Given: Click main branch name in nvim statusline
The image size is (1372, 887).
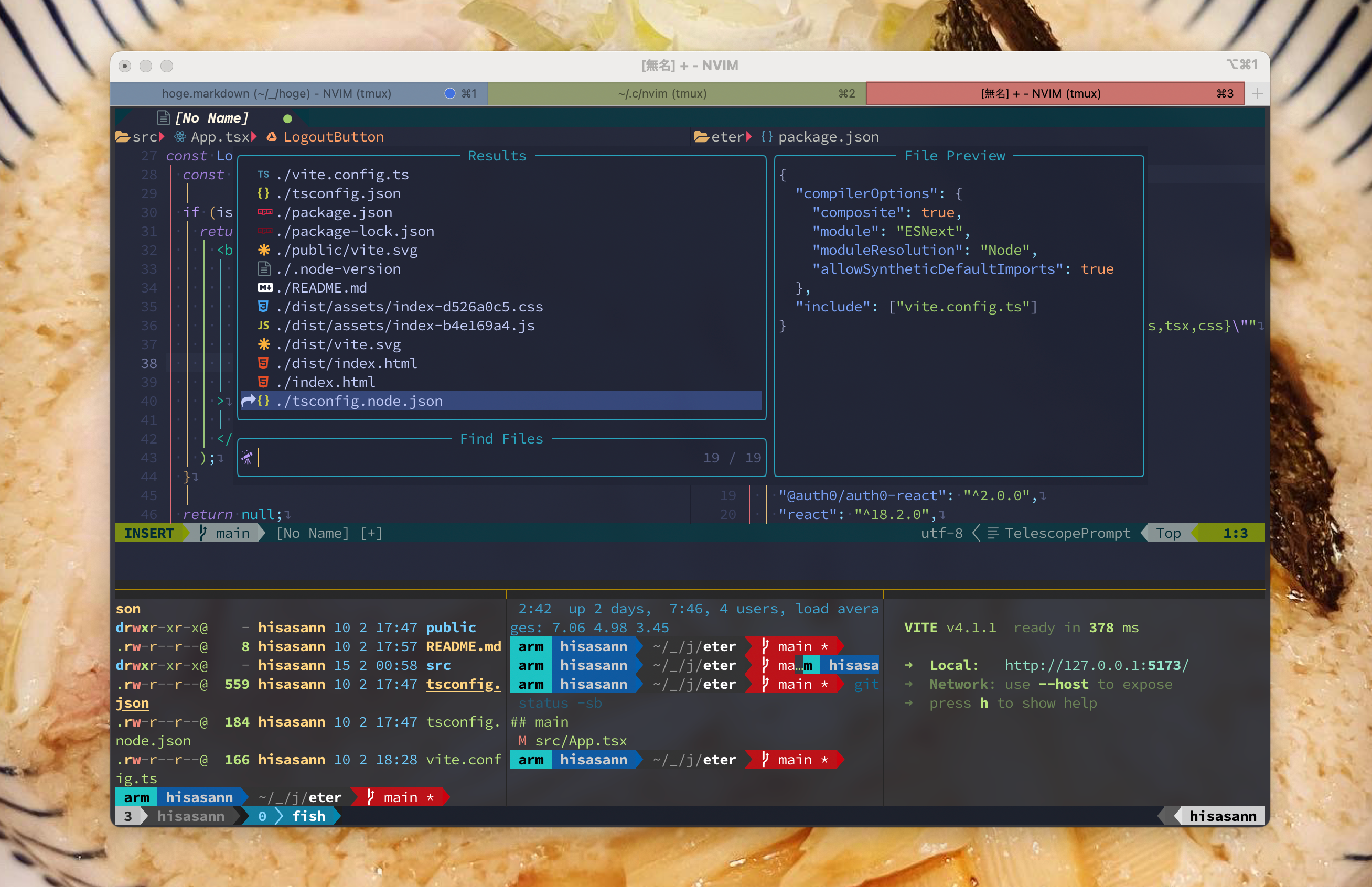Looking at the screenshot, I should click(x=233, y=533).
